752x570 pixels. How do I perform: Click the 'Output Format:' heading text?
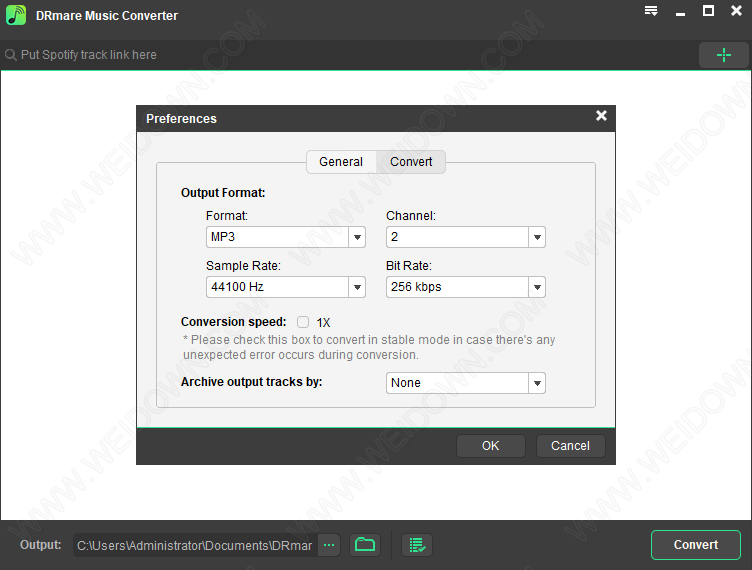(x=223, y=193)
